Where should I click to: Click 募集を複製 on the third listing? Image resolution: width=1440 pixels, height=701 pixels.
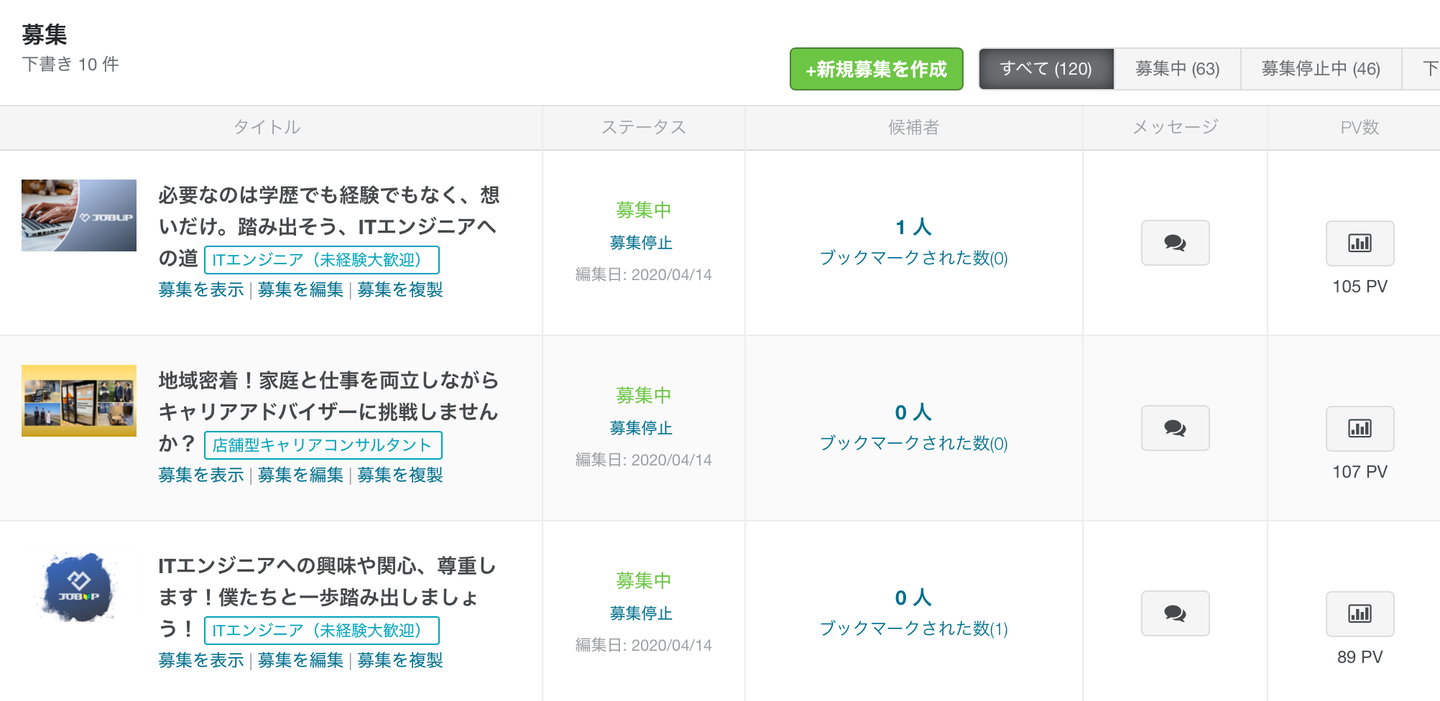pos(400,660)
